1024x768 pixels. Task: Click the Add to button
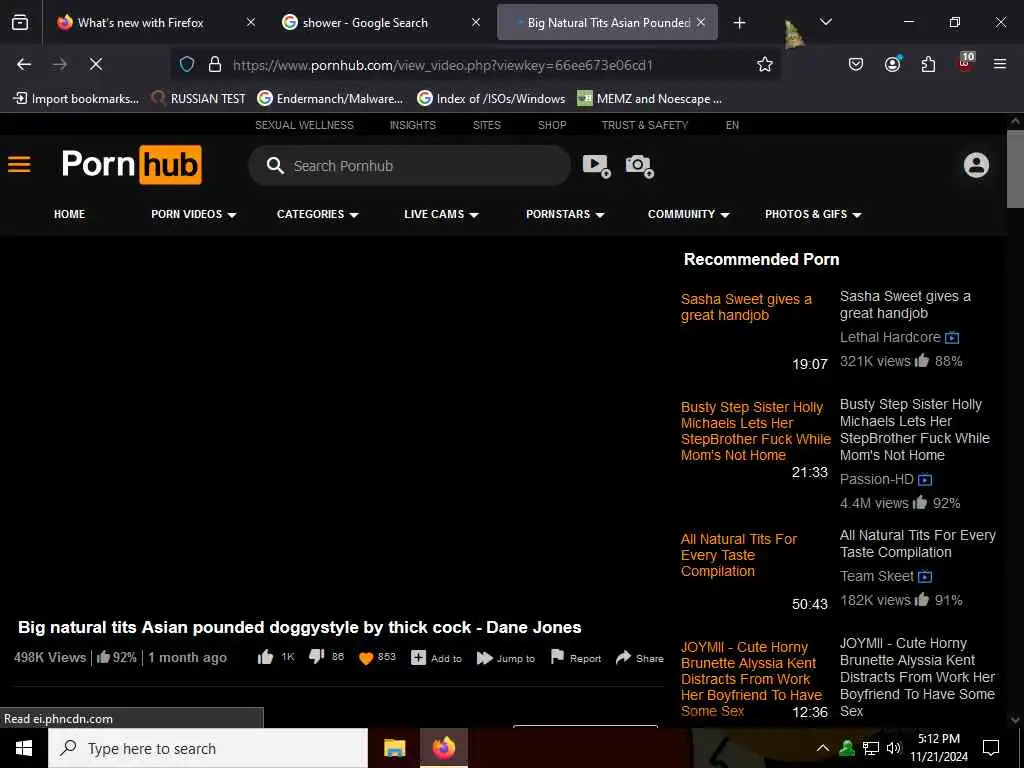coord(436,658)
